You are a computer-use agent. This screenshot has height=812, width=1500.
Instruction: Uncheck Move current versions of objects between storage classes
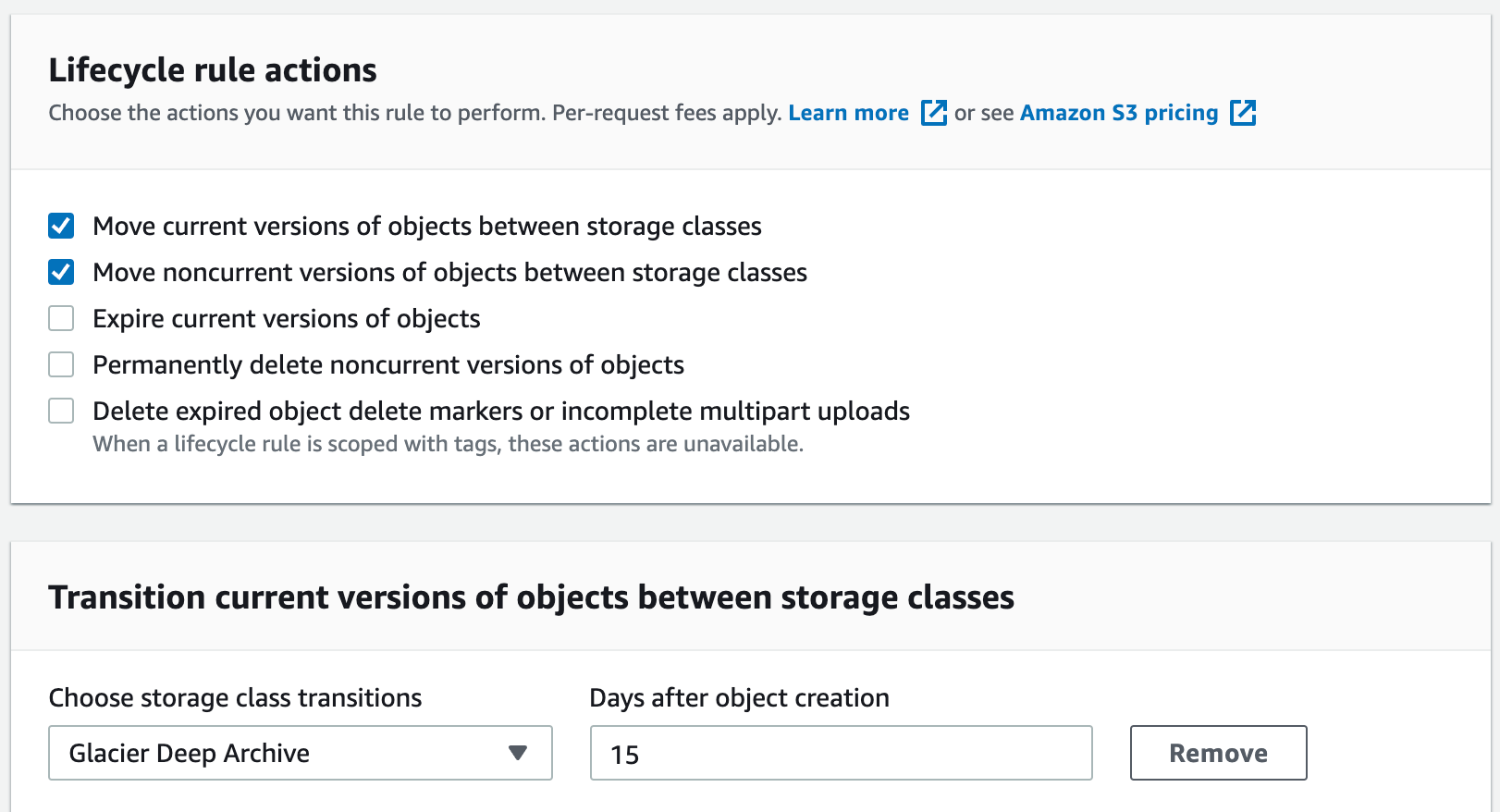[60, 226]
